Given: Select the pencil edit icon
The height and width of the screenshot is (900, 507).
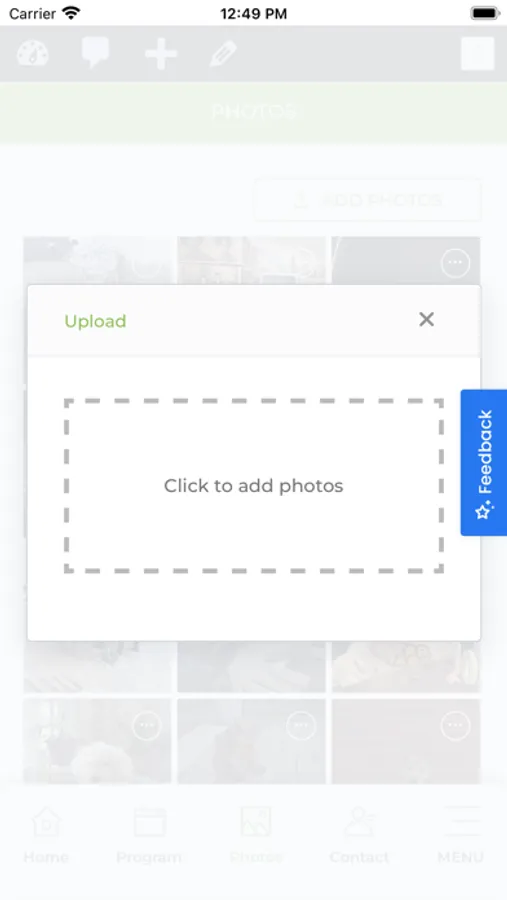Looking at the screenshot, I should coord(223,54).
